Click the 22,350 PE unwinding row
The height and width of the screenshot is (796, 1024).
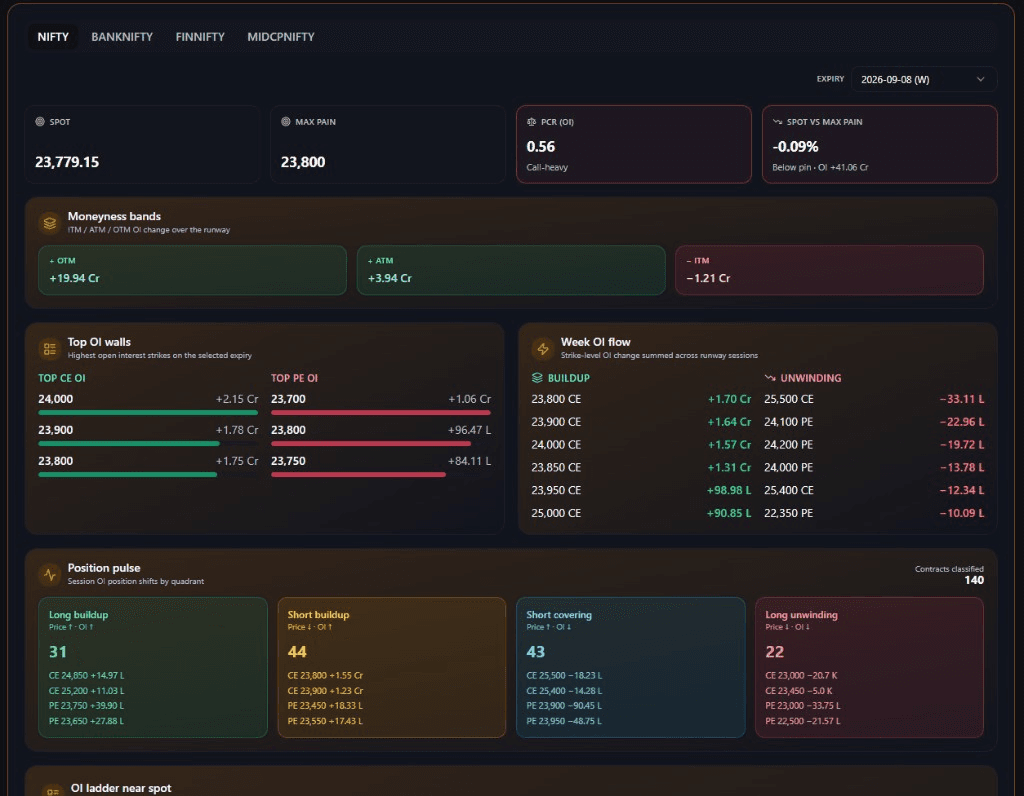(x=874, y=513)
